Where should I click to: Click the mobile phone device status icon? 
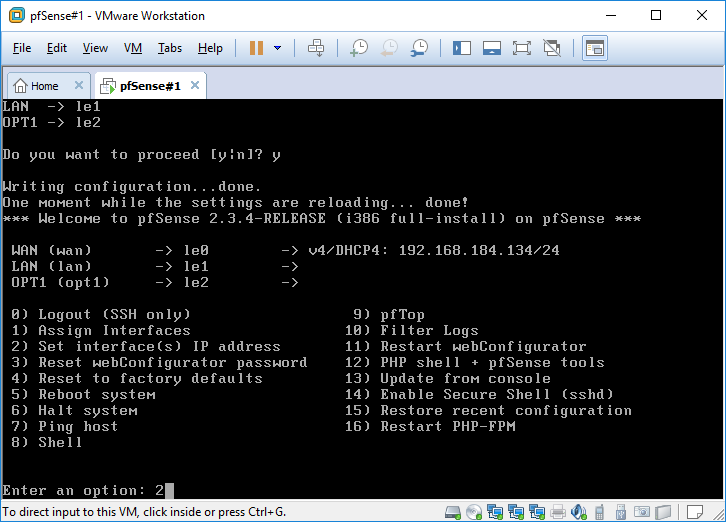tap(599, 512)
